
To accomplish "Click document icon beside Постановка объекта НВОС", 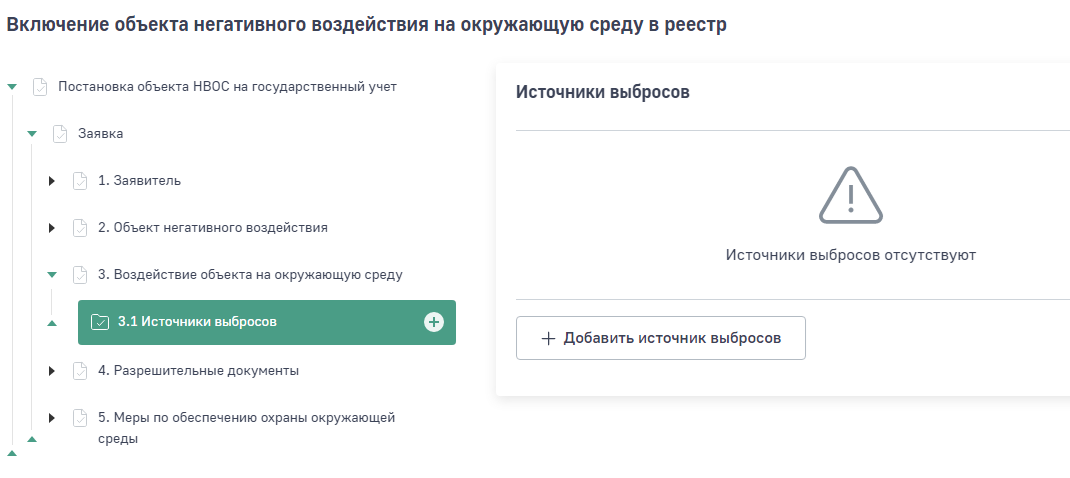I will tap(40, 87).
